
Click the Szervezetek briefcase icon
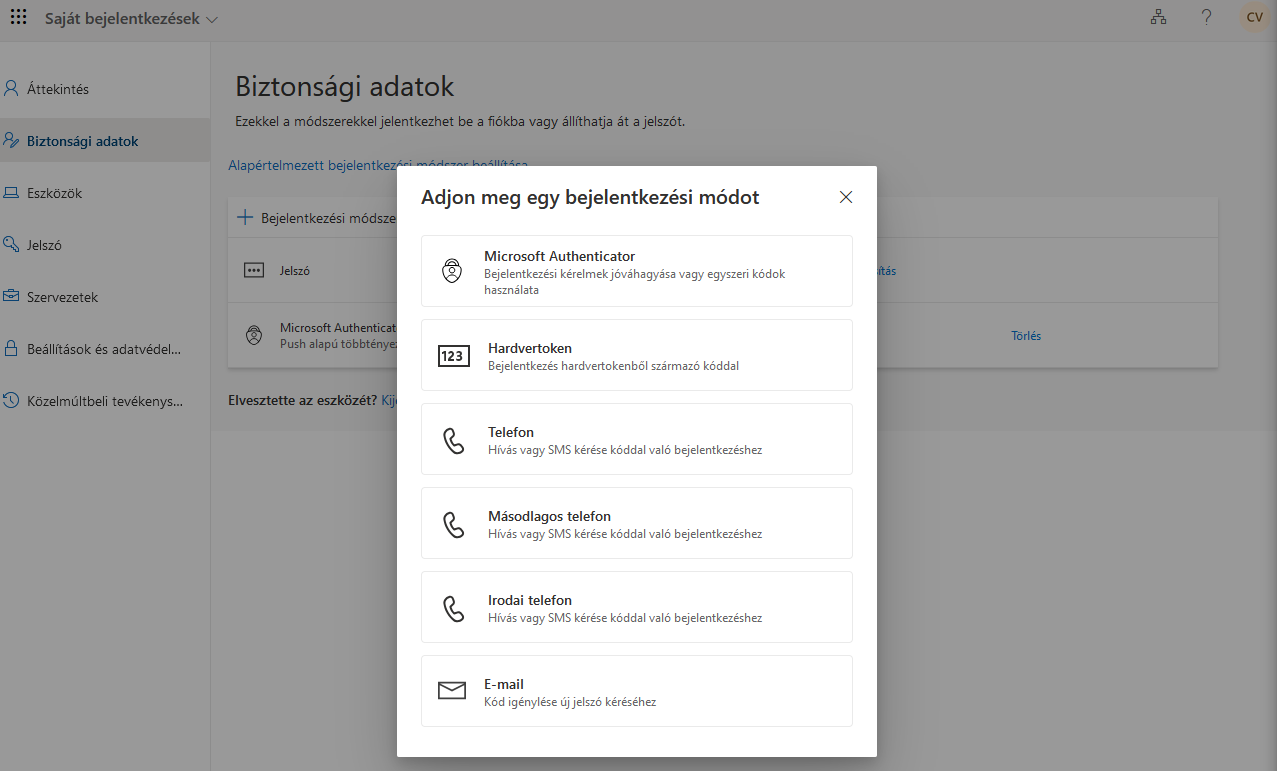[x=11, y=296]
